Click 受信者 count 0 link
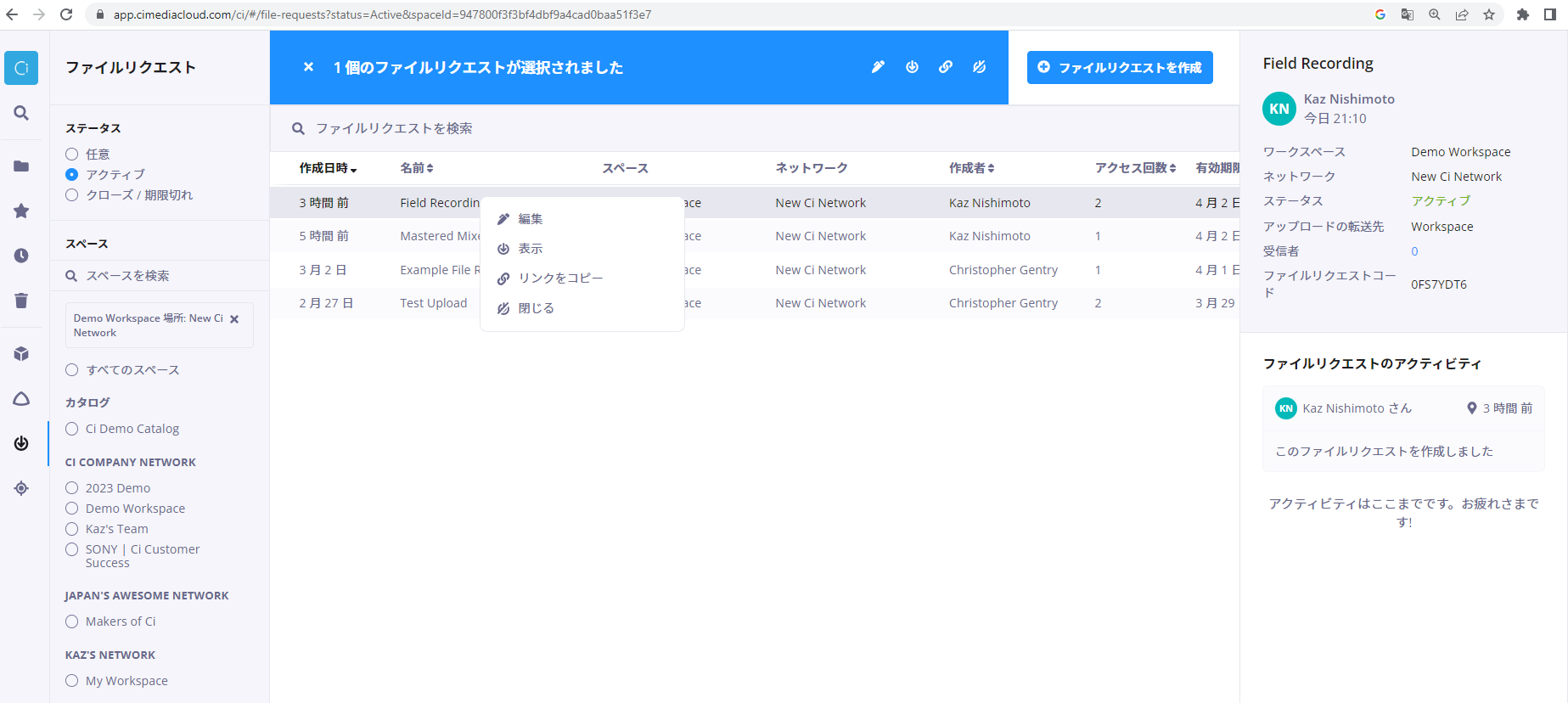This screenshot has height=703, width=1568. 1414,251
